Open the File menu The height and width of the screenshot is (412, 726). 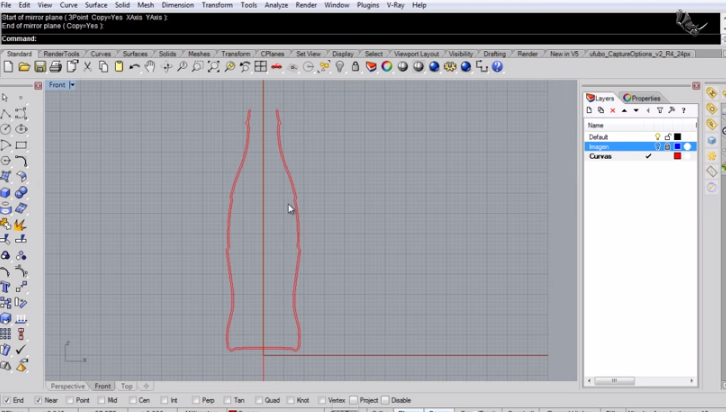pyautogui.click(x=6, y=5)
